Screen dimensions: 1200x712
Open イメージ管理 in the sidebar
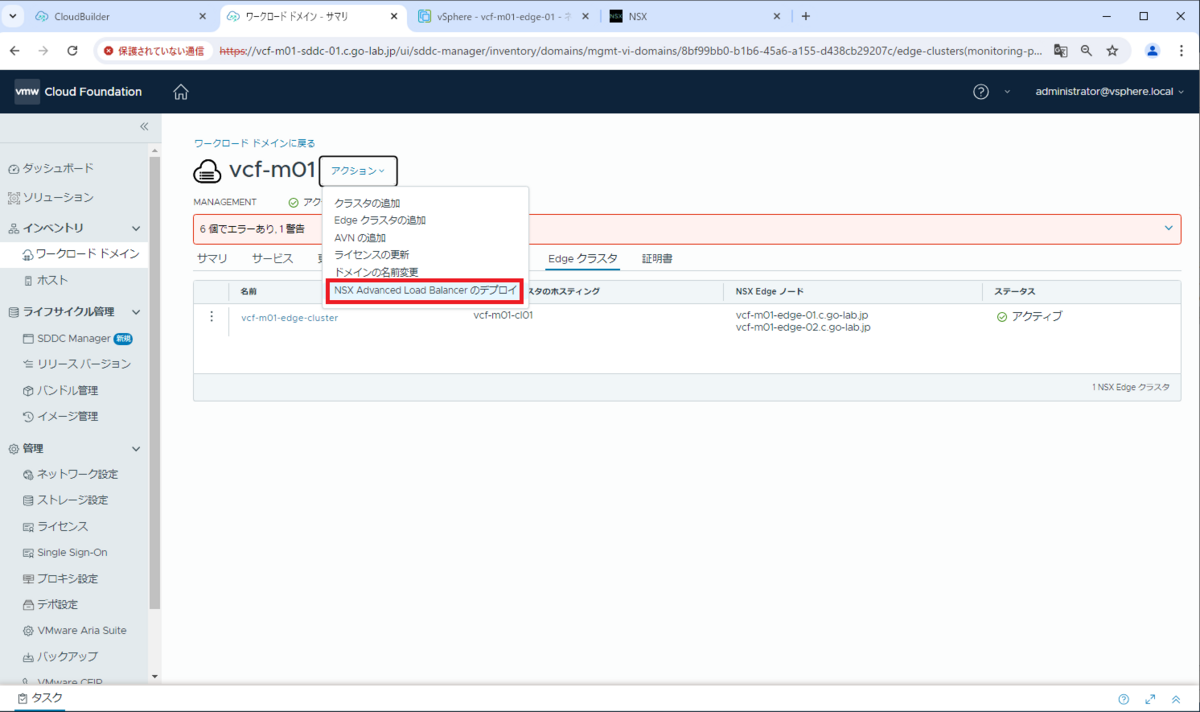60,416
